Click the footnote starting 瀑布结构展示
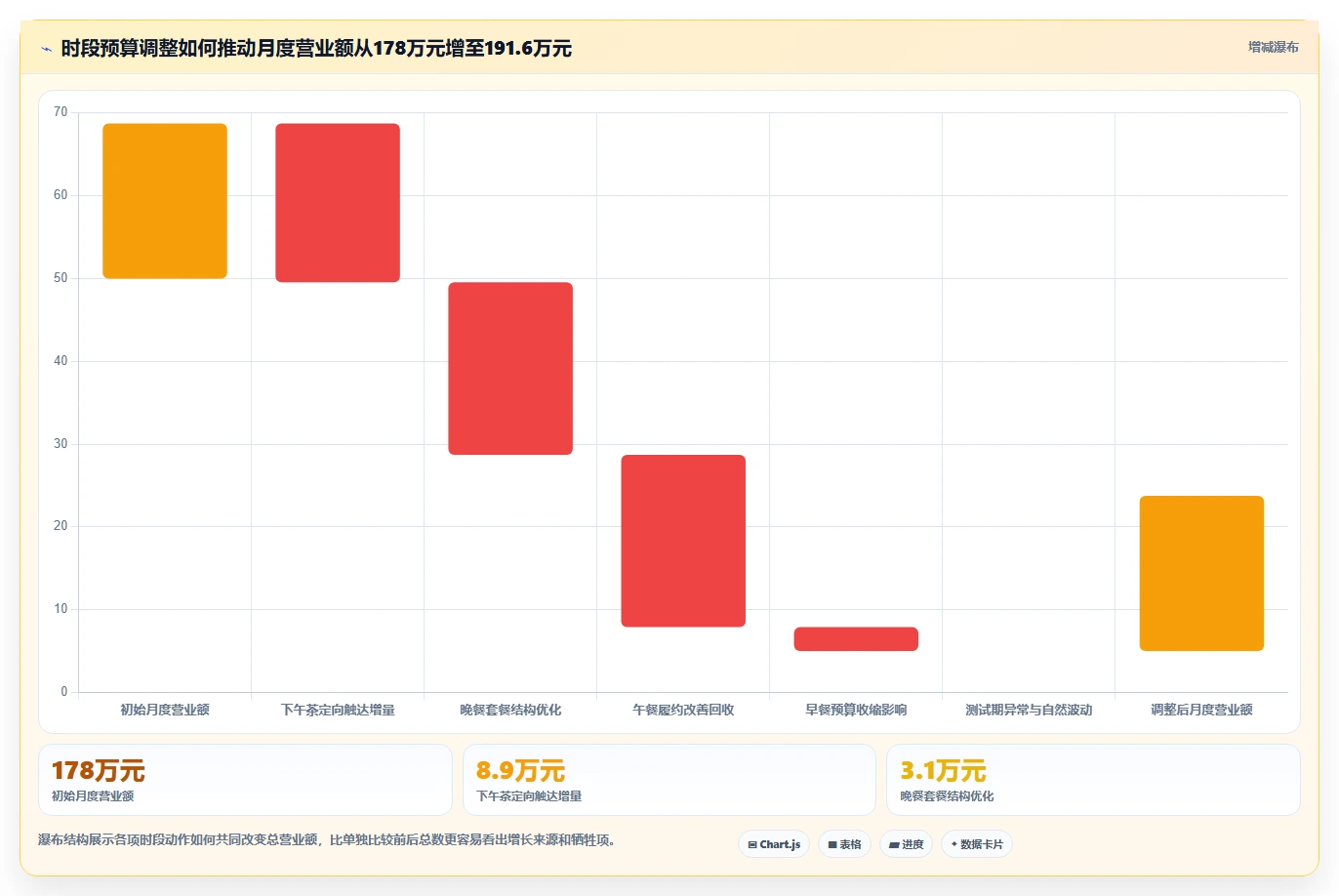 (327, 840)
